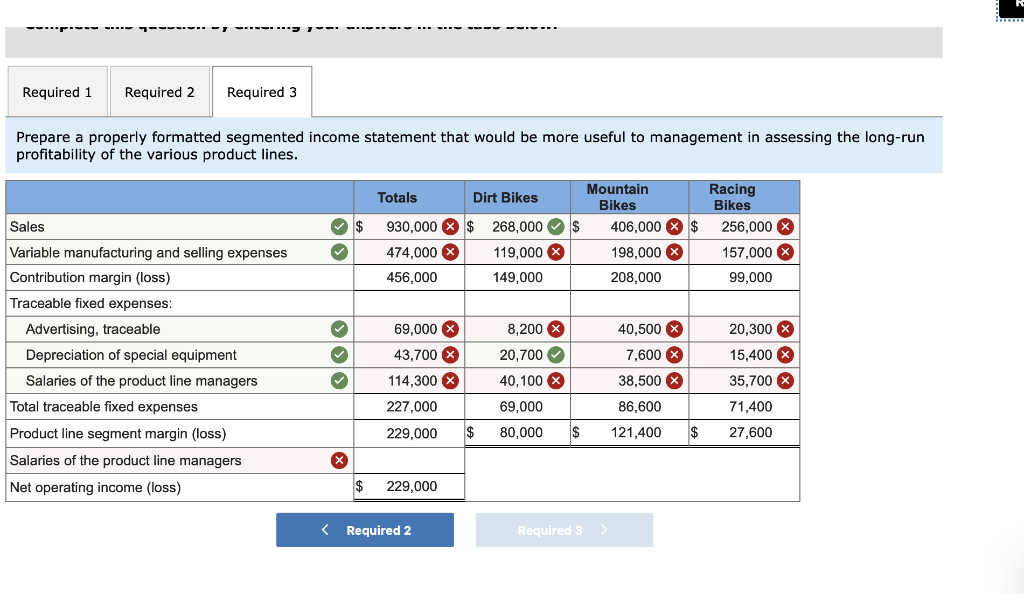Click the green checkmark on Advertising, traceable row
Image resolution: width=1024 pixels, height=594 pixels.
click(x=338, y=328)
